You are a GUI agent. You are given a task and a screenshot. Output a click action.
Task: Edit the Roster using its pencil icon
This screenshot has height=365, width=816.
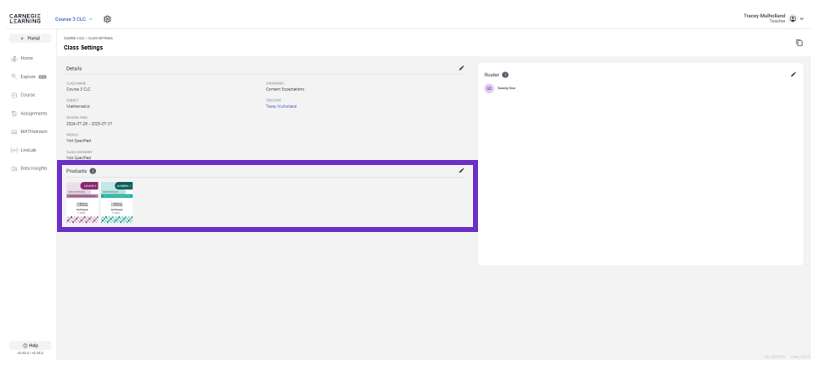(793, 74)
